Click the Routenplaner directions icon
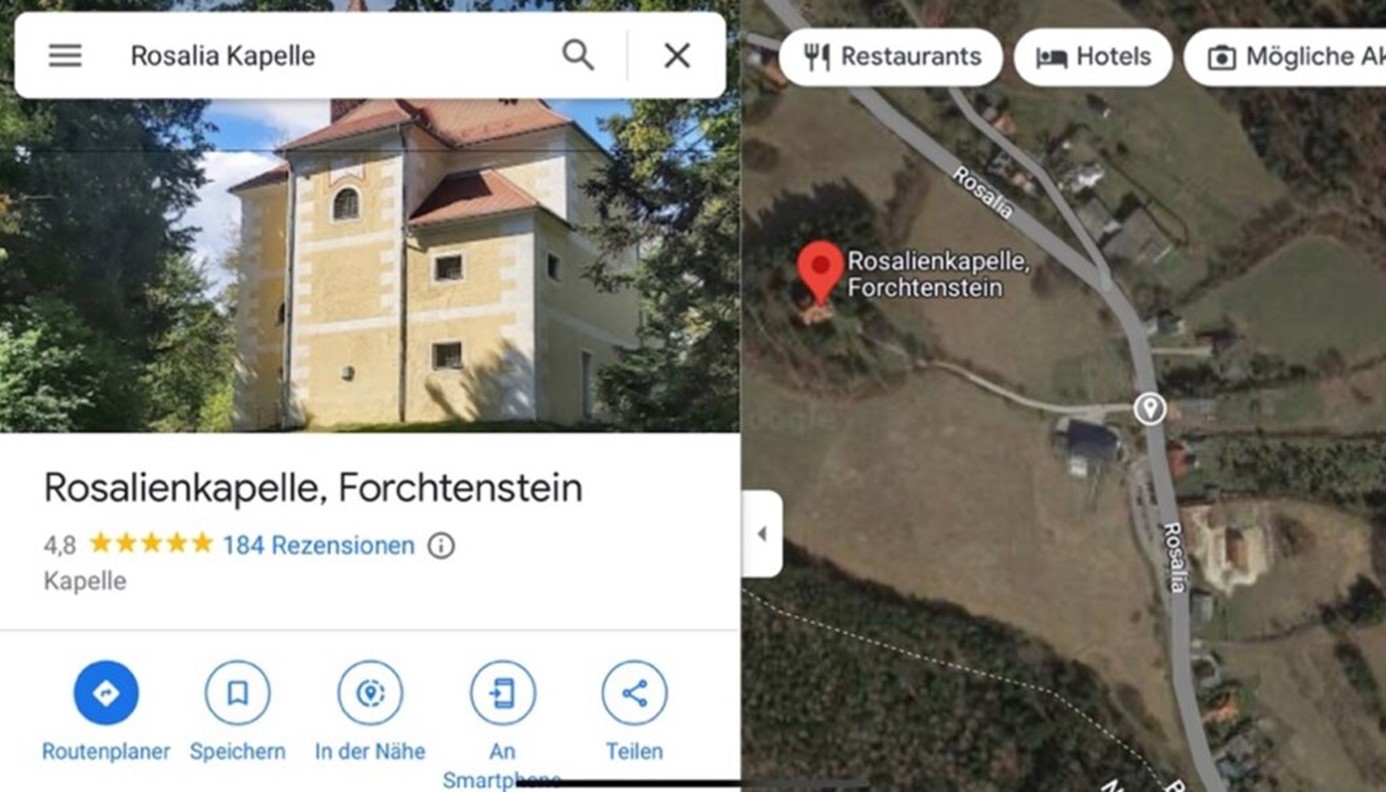The height and width of the screenshot is (792, 1386). [x=106, y=692]
